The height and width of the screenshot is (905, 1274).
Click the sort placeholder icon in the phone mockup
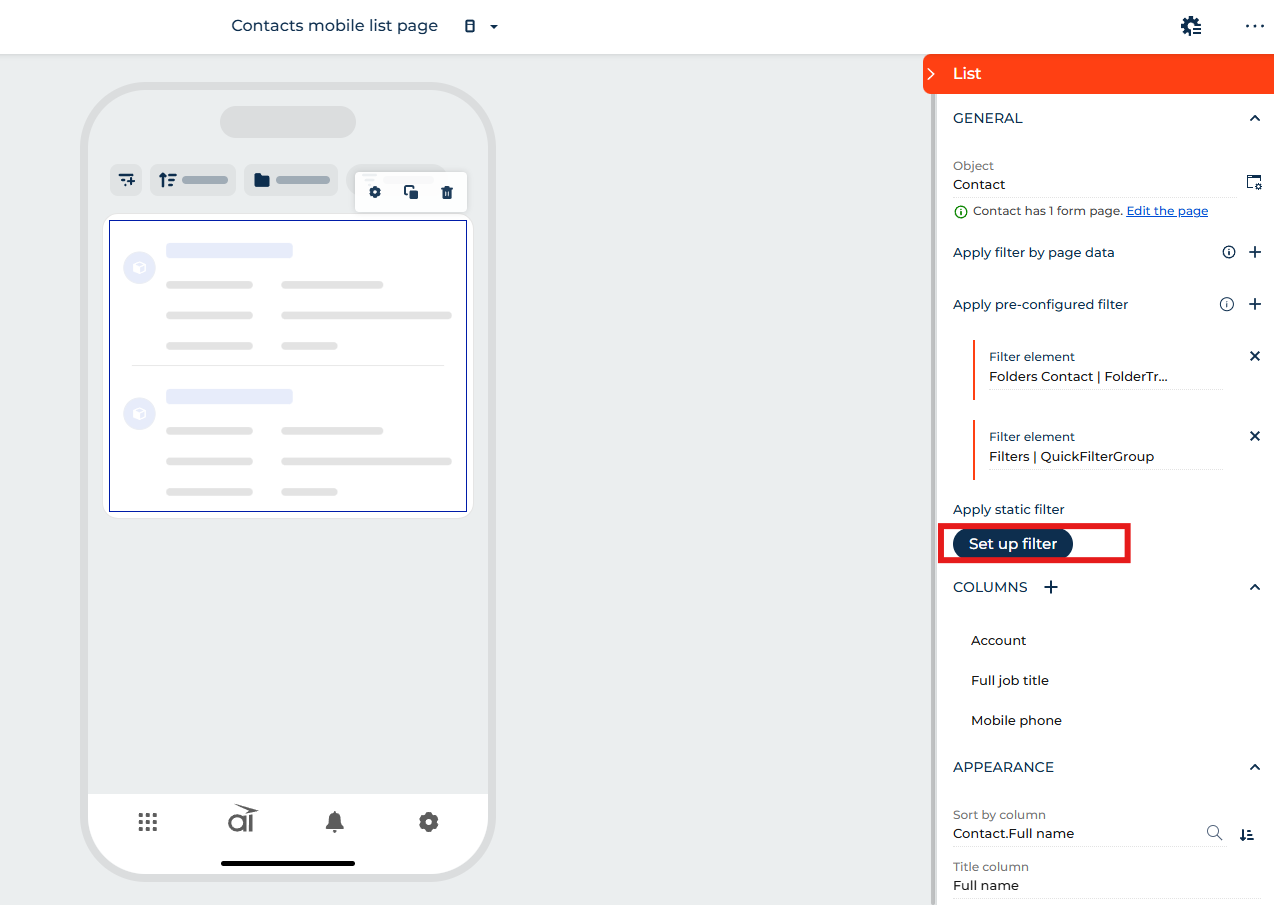pyautogui.click(x=170, y=179)
